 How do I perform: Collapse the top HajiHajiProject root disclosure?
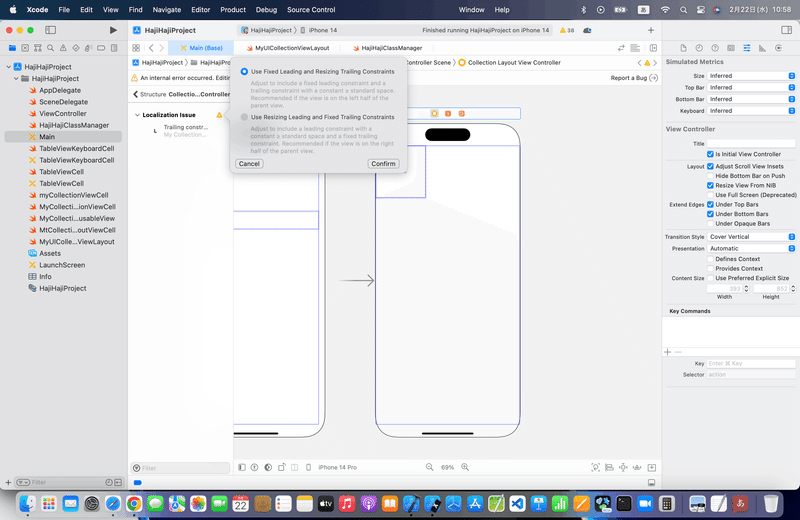[x=9, y=67]
